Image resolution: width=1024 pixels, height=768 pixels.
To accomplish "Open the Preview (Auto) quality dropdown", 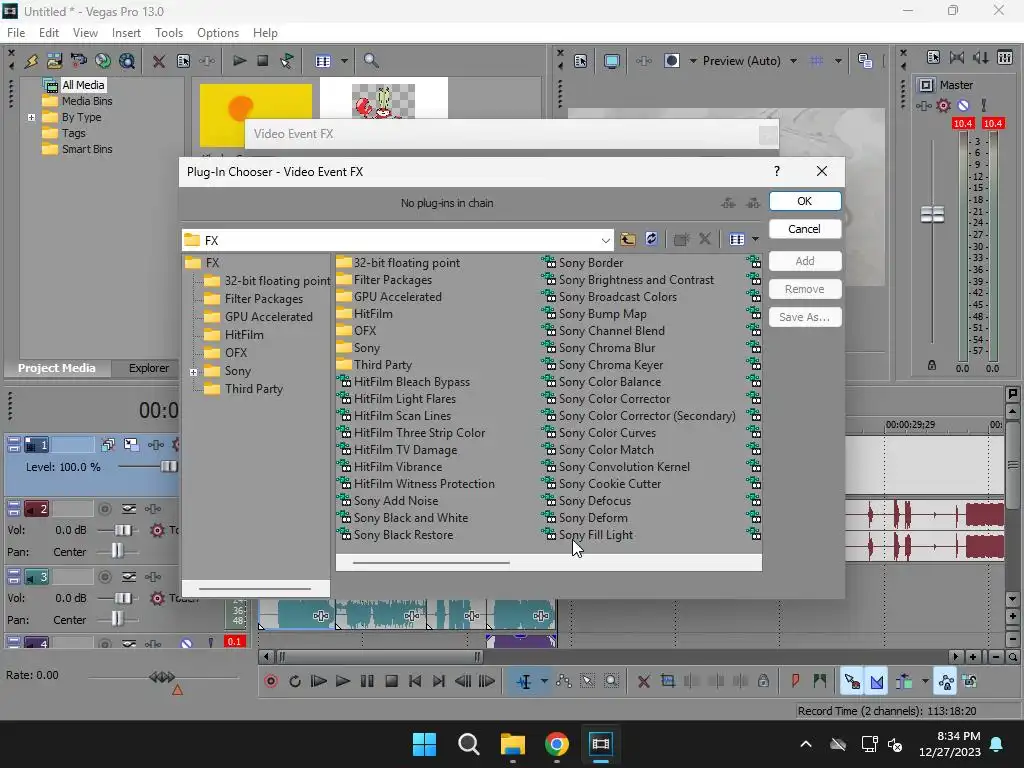I will click(793, 61).
